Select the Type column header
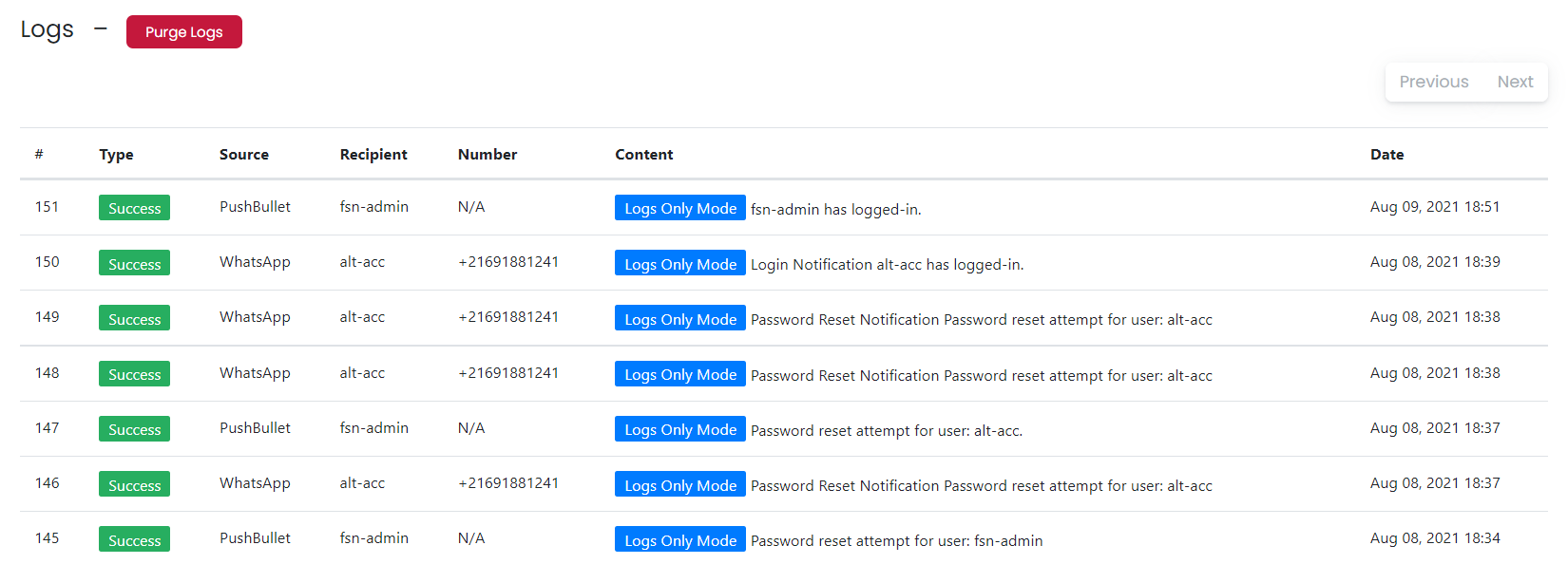This screenshot has height=583, width=1568. click(116, 154)
